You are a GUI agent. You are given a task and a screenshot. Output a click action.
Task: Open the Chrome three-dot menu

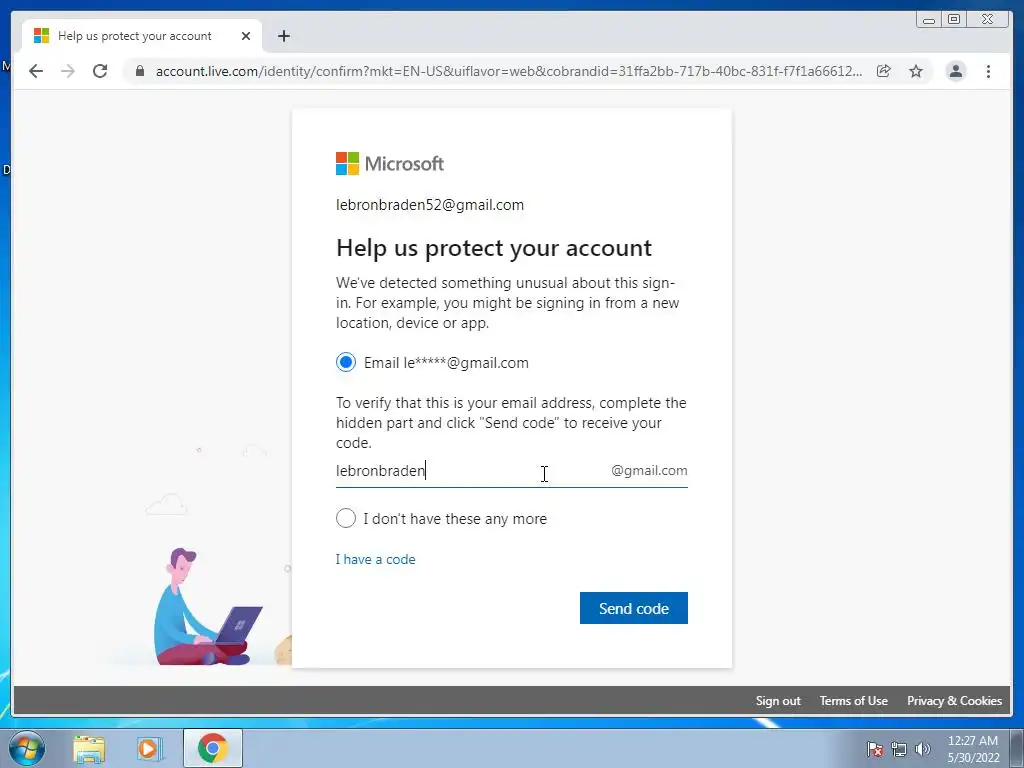pos(988,71)
